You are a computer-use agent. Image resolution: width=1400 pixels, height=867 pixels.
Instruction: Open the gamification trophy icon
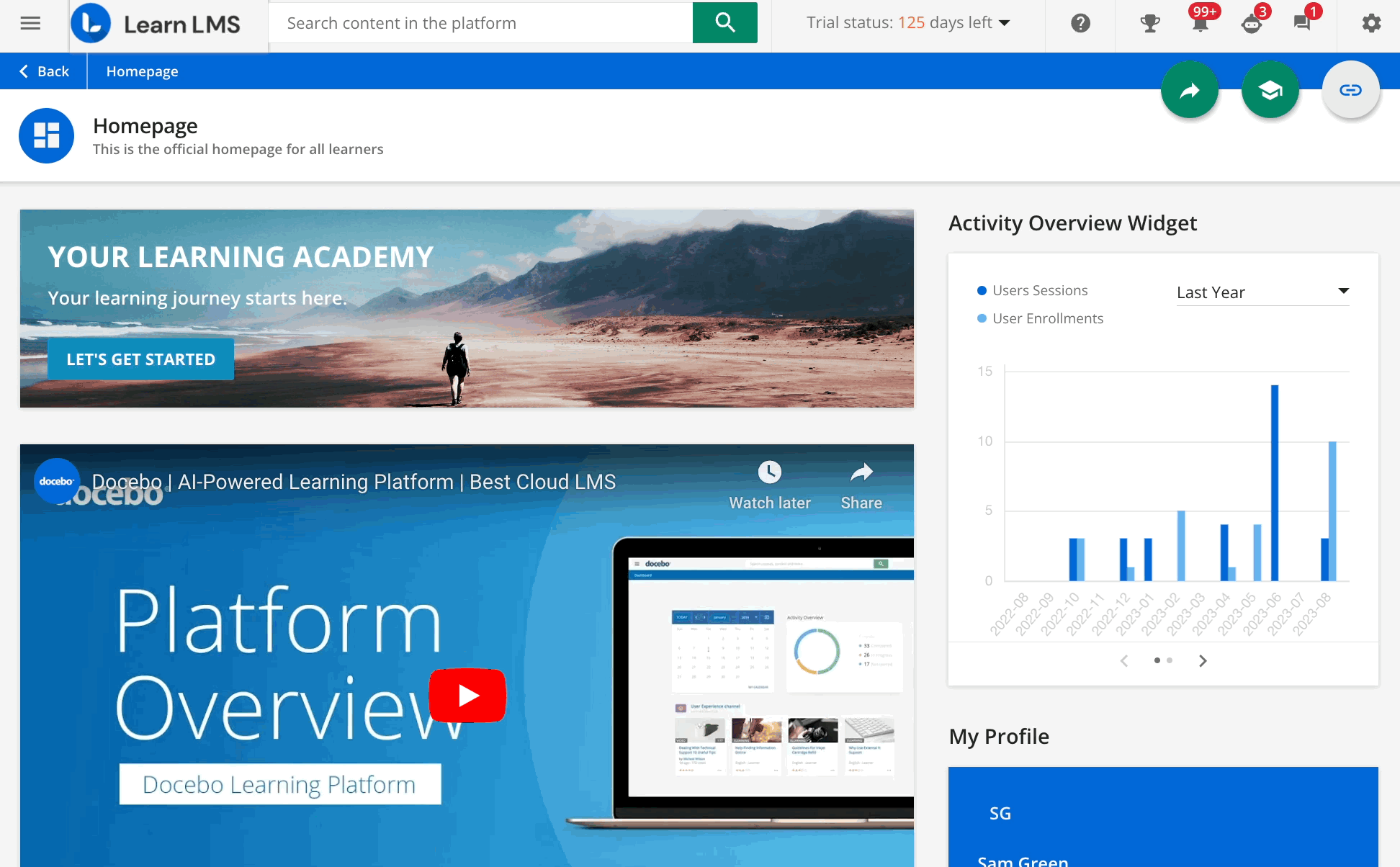click(1150, 24)
